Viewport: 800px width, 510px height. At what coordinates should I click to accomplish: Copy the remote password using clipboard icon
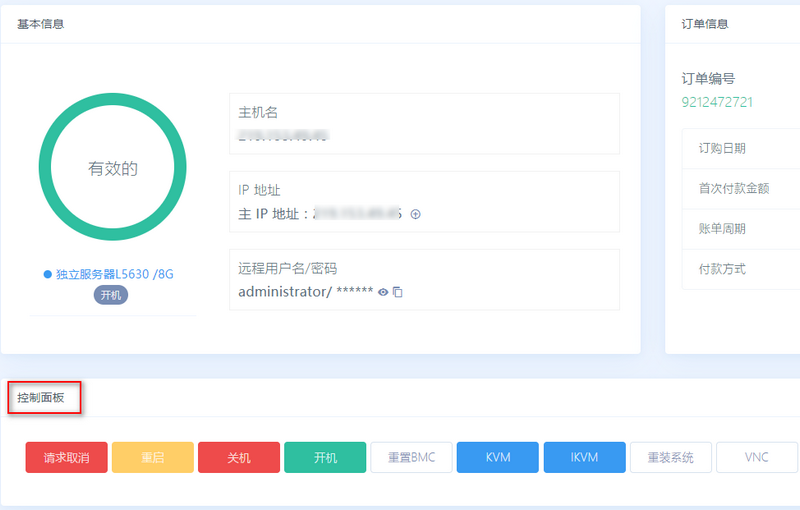click(398, 292)
